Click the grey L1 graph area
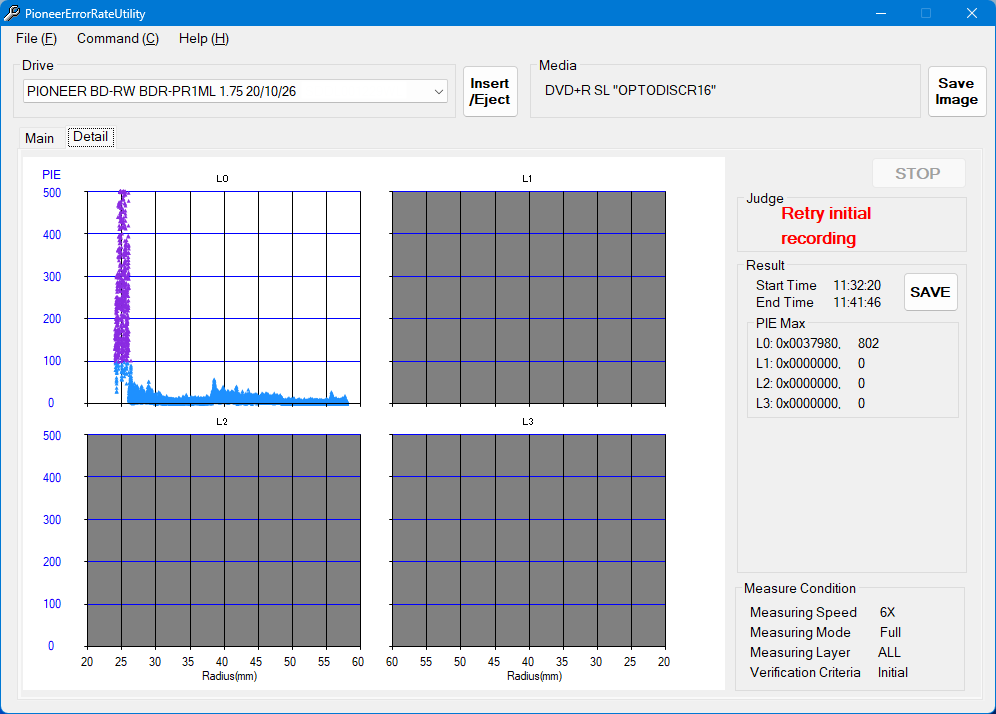This screenshot has width=996, height=714. [x=528, y=297]
